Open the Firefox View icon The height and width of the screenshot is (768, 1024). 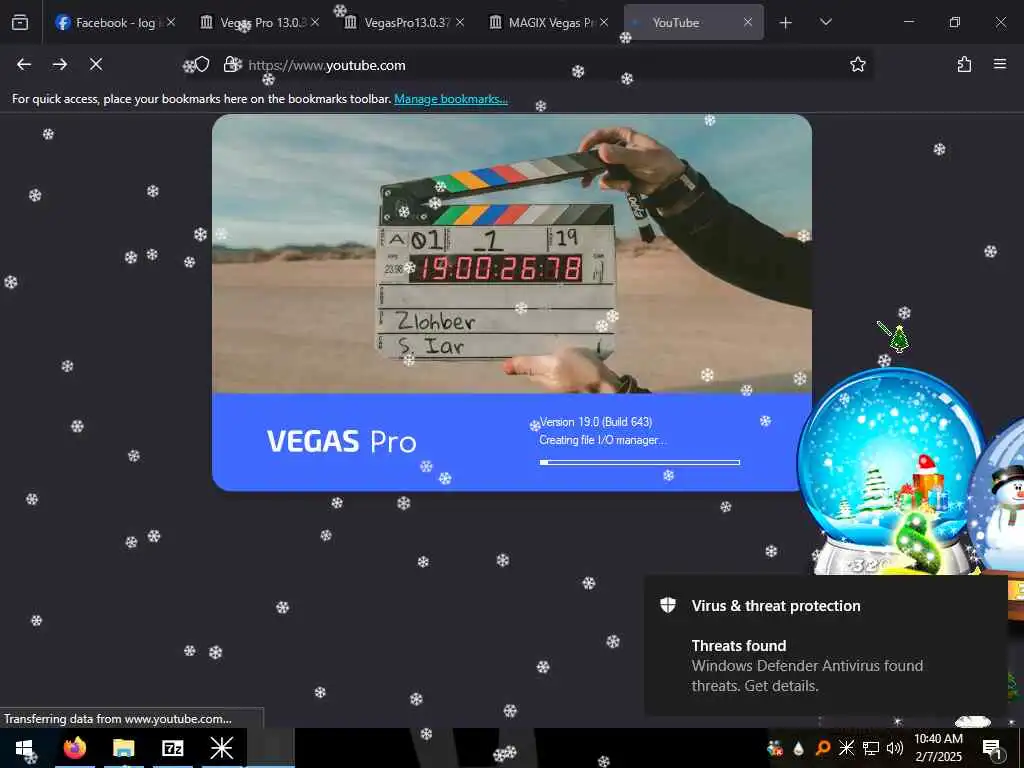tap(20, 22)
